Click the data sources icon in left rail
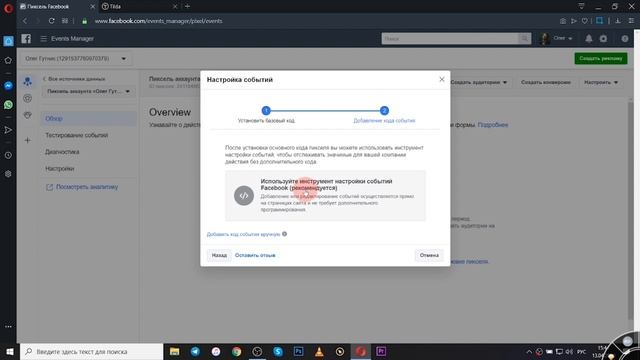The height and width of the screenshot is (360, 640). point(27,82)
